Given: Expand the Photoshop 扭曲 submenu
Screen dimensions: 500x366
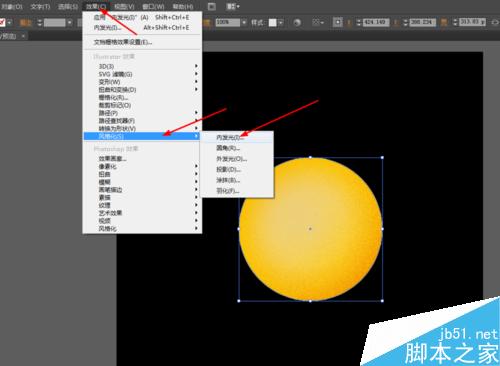Looking at the screenshot, I should pos(142,174).
